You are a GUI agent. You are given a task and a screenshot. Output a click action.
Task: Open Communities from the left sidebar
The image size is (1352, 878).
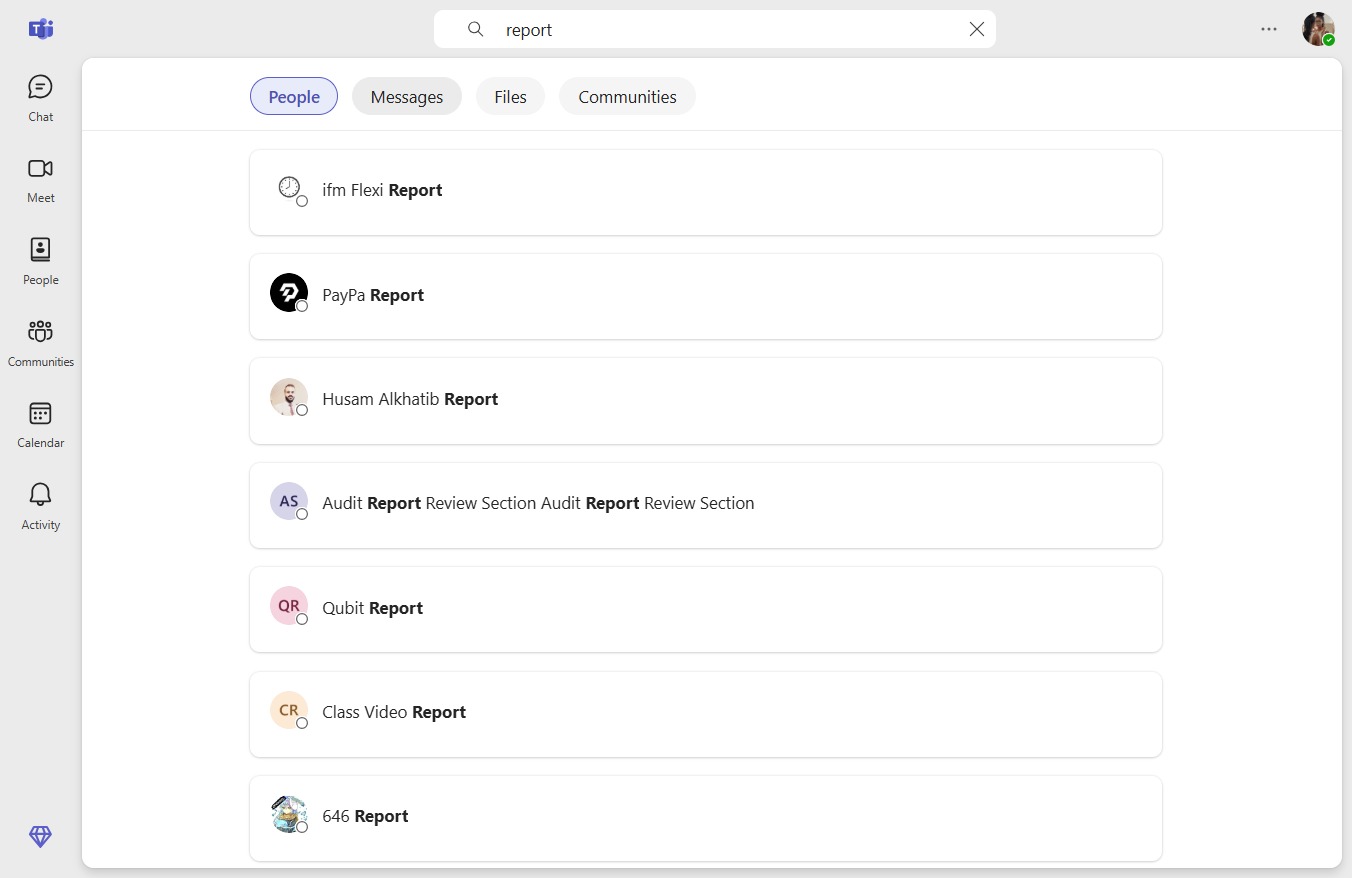point(40,343)
